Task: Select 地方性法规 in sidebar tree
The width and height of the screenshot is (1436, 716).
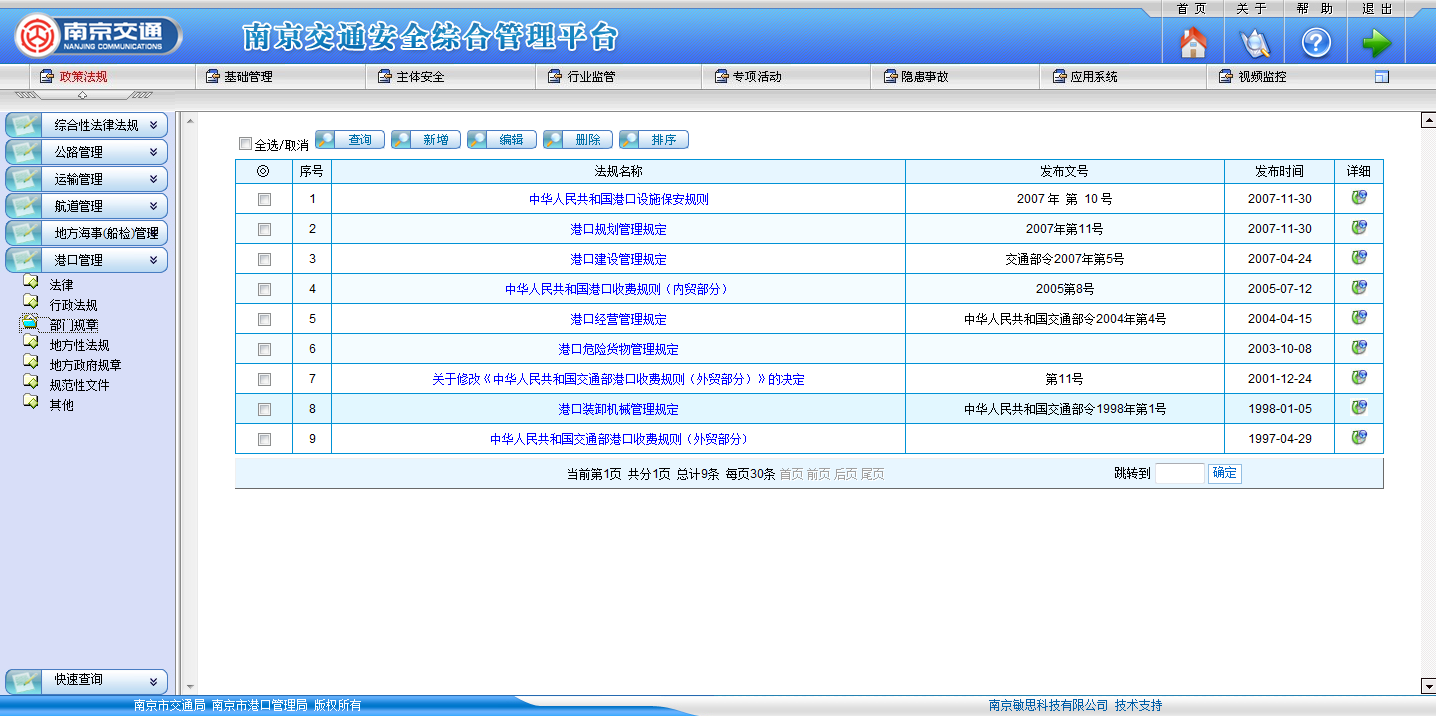Action: 79,345
